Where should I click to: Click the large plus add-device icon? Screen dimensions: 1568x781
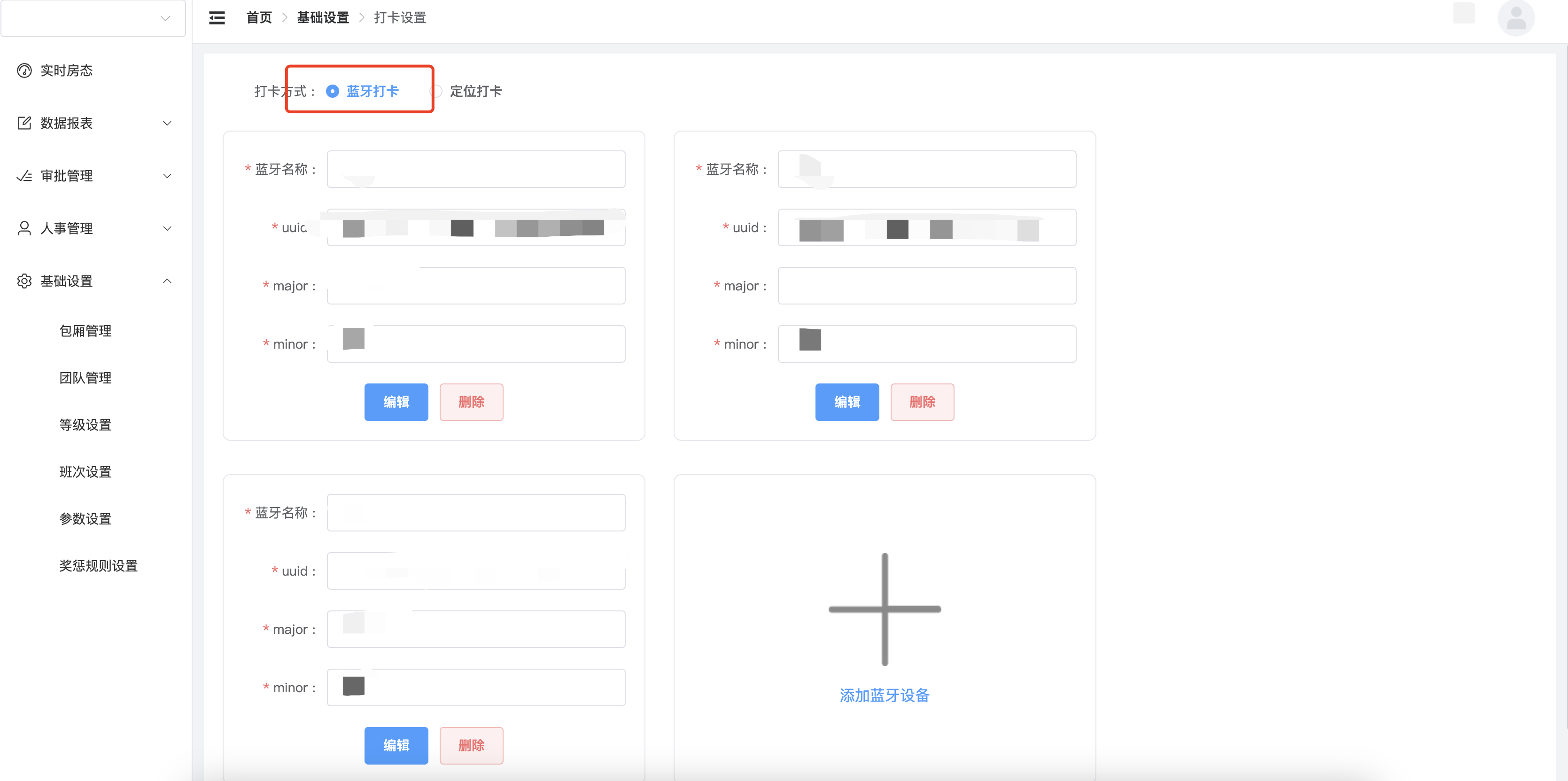tap(885, 609)
